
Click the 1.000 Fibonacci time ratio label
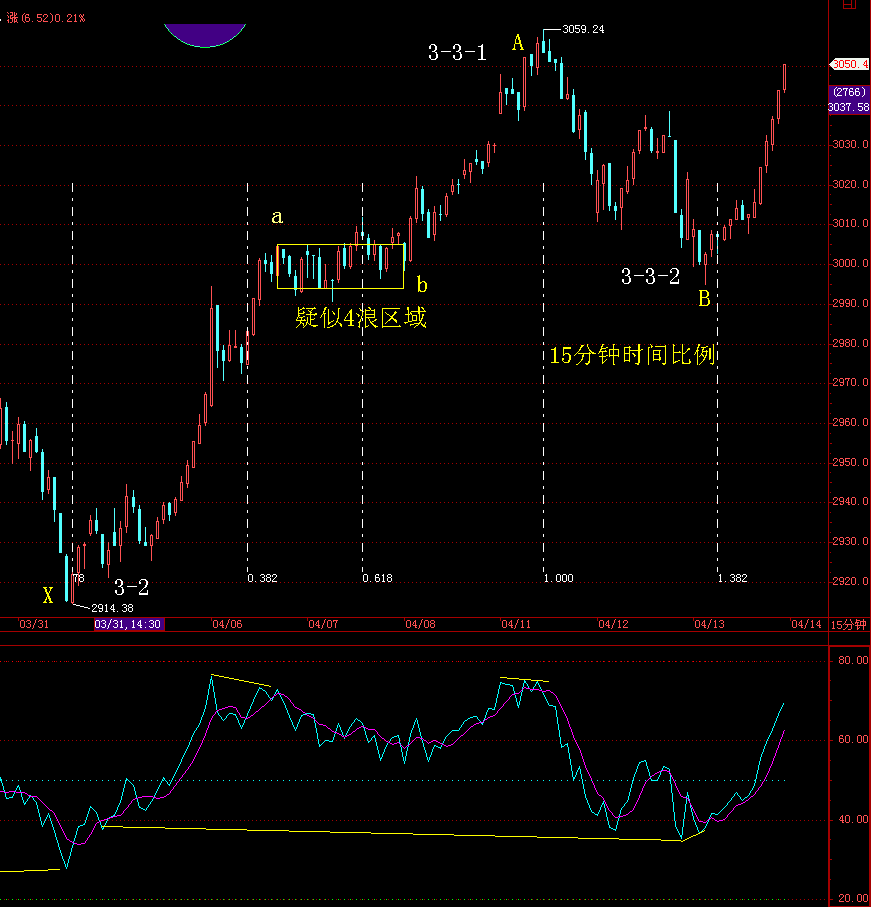[559, 578]
